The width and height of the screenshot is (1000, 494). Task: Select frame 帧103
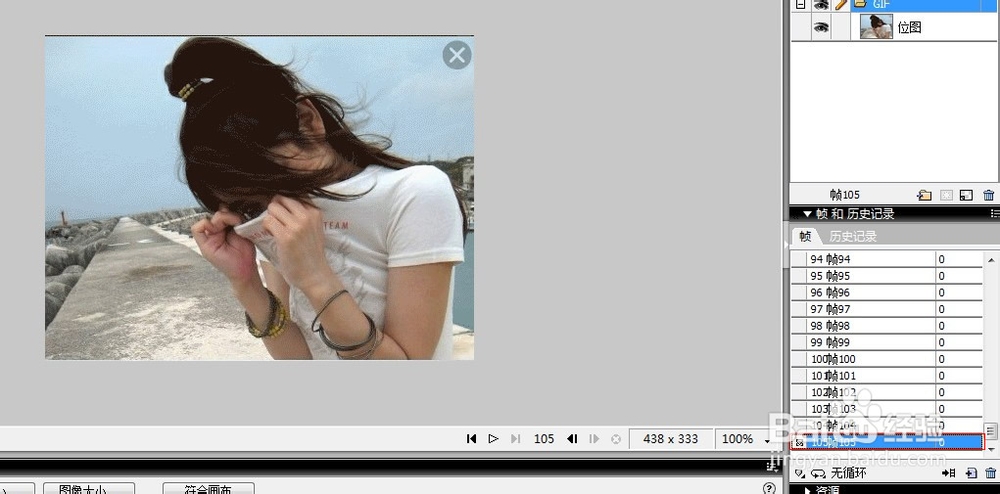(x=886, y=409)
